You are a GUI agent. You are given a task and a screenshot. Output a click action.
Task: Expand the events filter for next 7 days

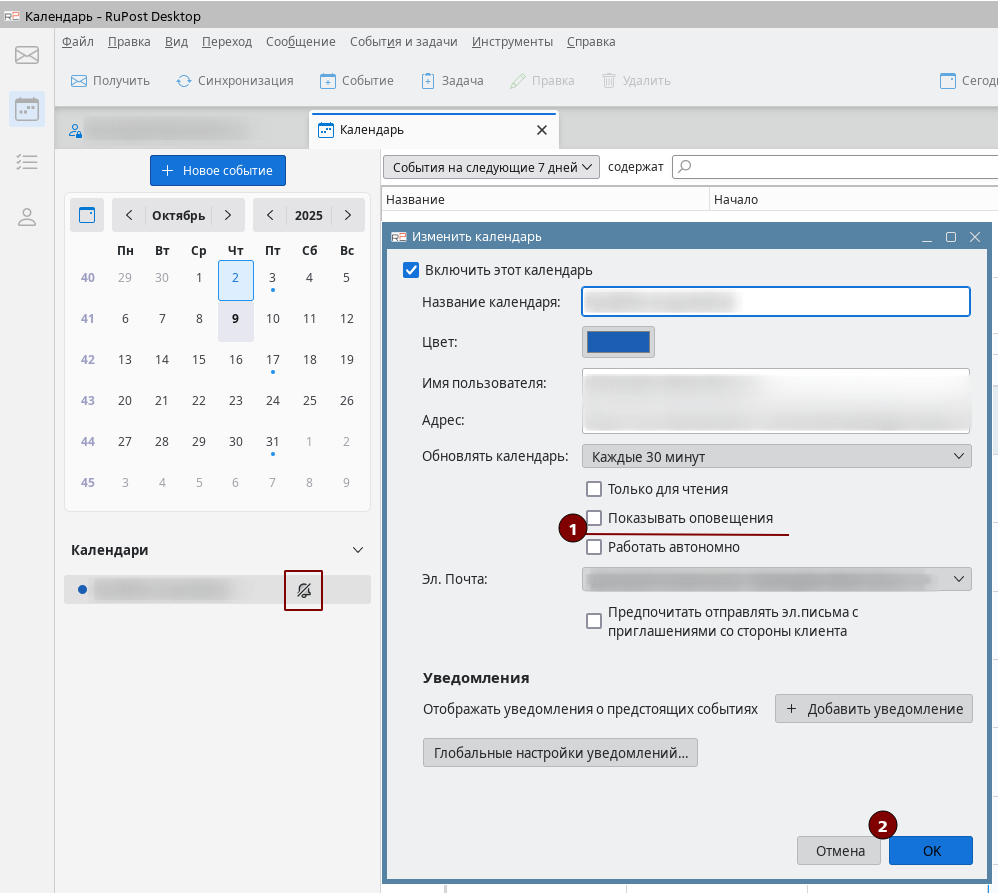(x=491, y=167)
